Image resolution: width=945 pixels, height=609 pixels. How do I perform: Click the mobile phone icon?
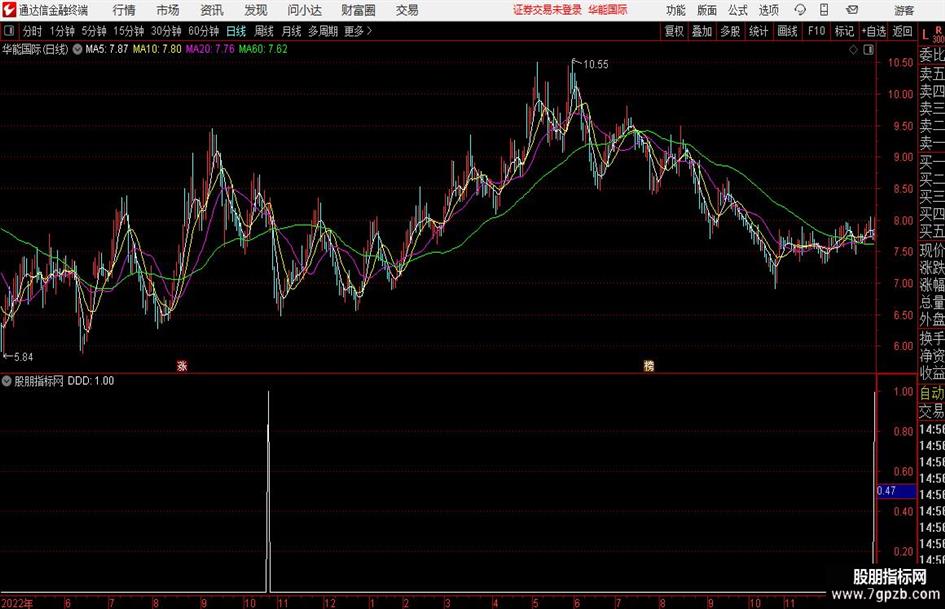(x=824, y=10)
